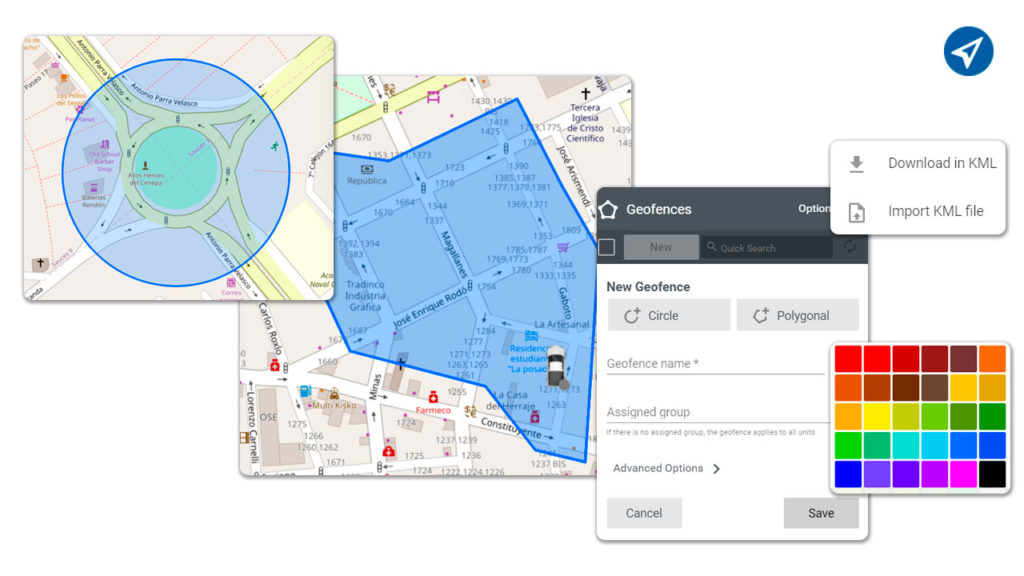This screenshot has height=576, width=1024.
Task: Click the 'José Enrique Rodó' street label
Action: click(x=430, y=308)
